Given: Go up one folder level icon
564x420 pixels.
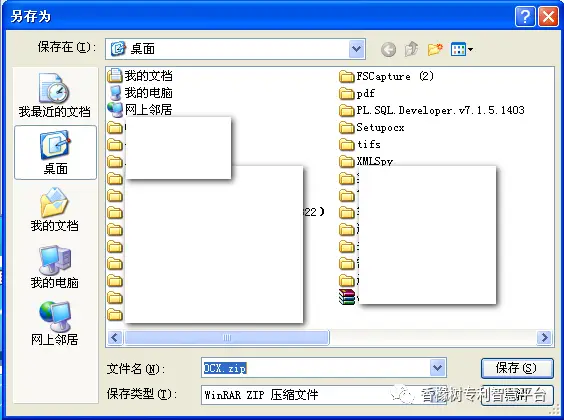Looking at the screenshot, I should pos(411,49).
